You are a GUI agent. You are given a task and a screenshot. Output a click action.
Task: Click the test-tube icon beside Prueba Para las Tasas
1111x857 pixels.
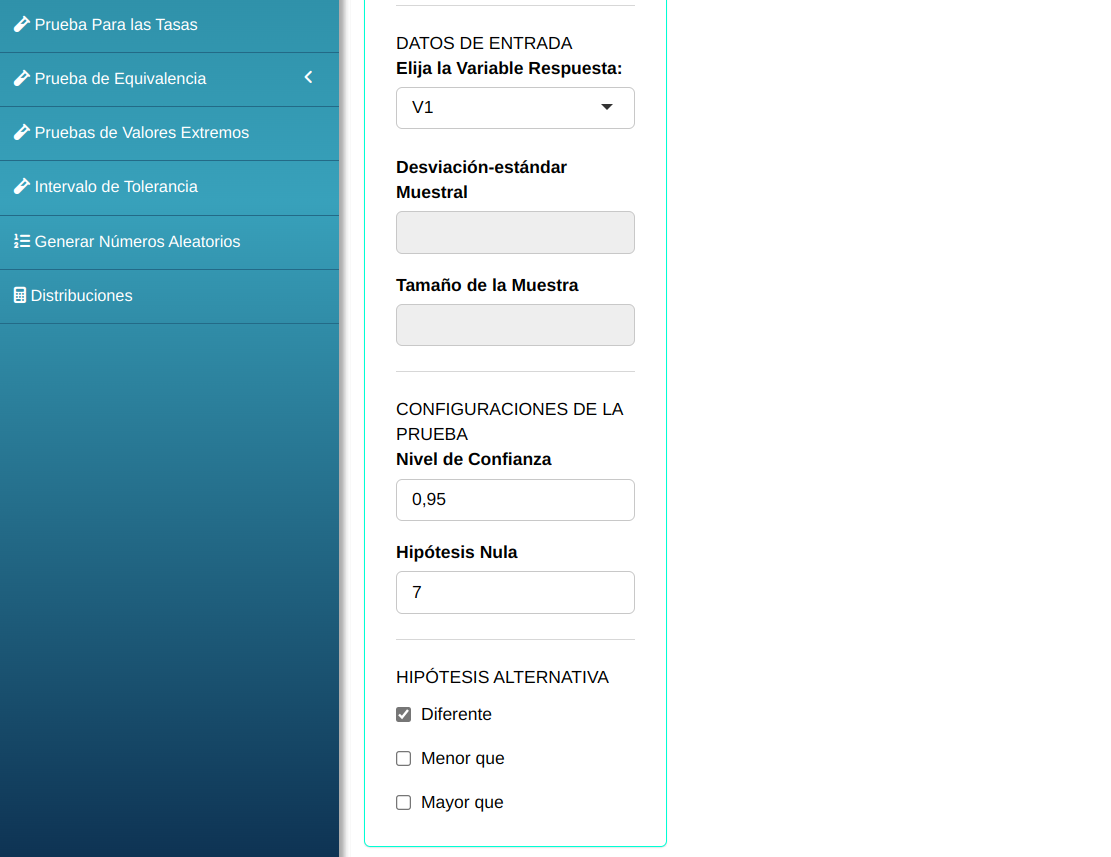(x=21, y=24)
